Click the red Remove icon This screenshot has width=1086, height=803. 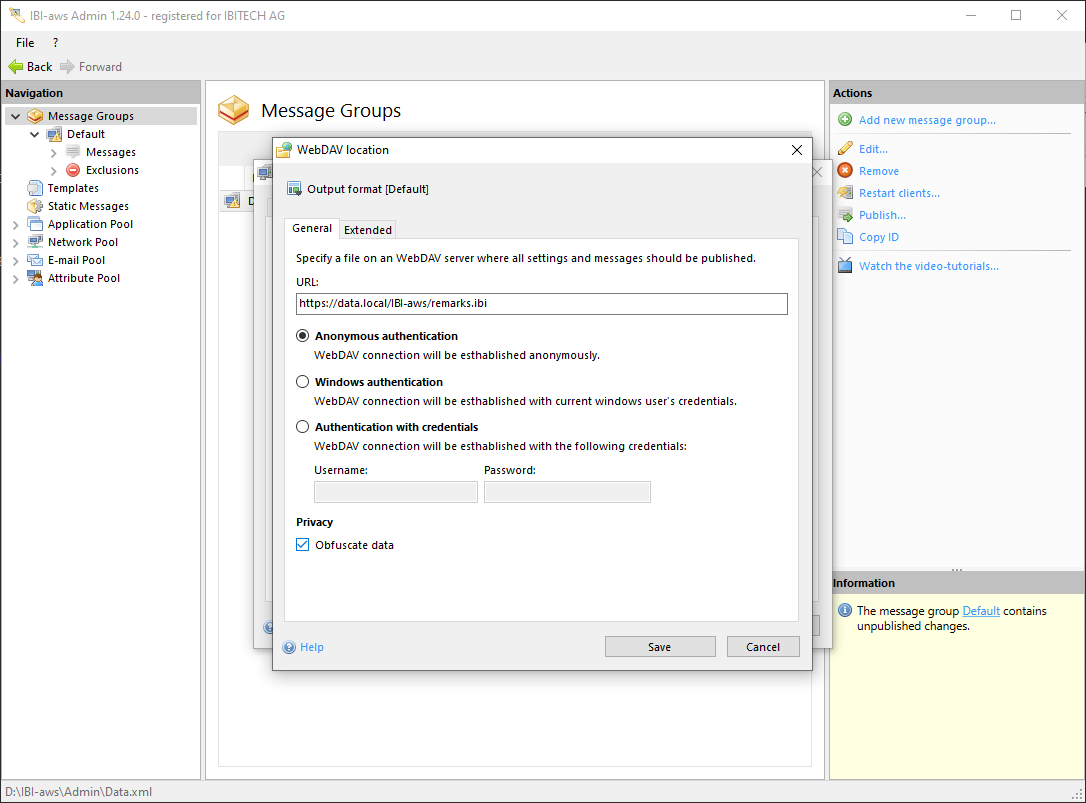845,171
